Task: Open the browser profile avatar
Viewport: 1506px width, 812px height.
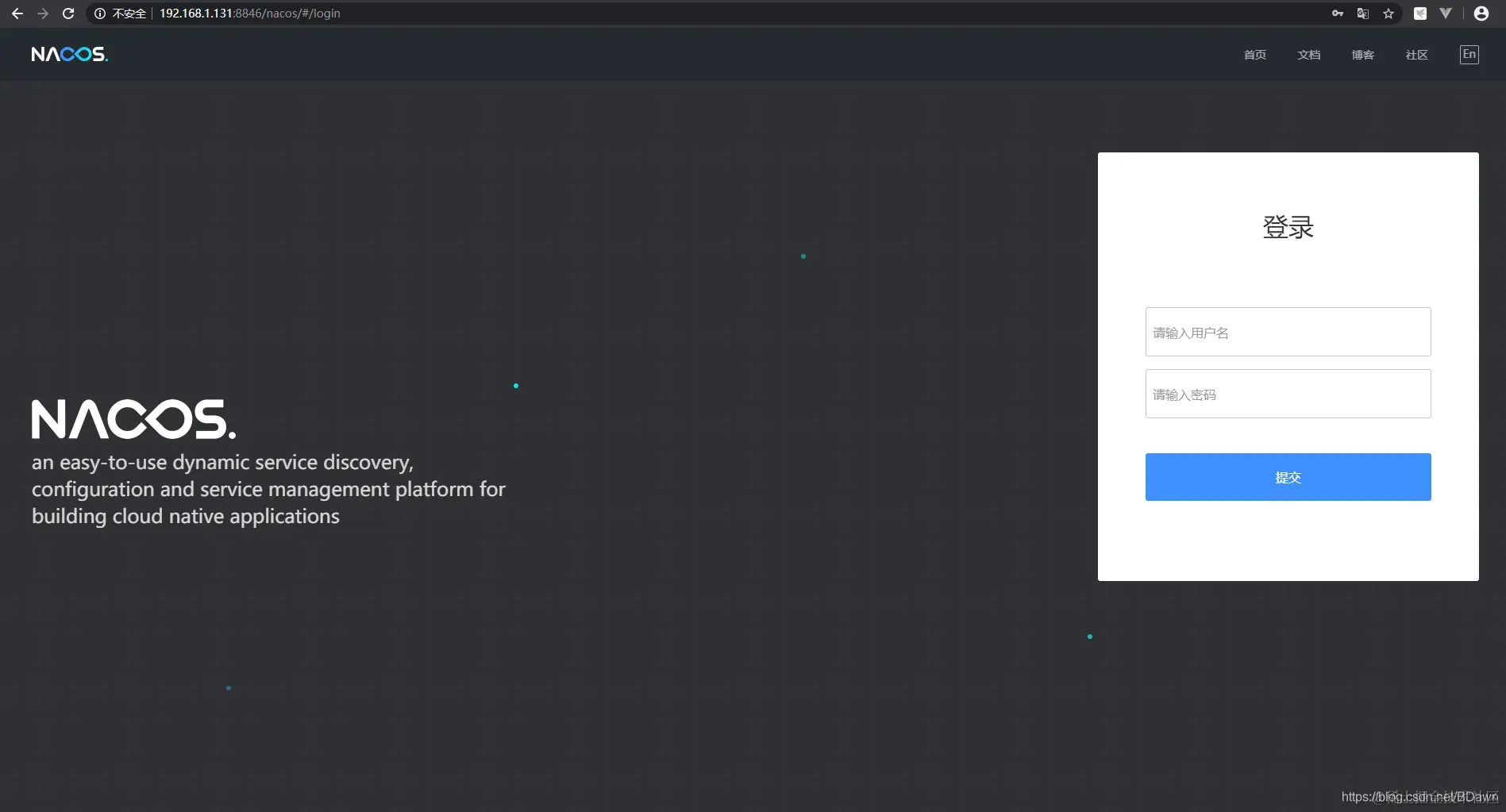Action: coord(1481,13)
